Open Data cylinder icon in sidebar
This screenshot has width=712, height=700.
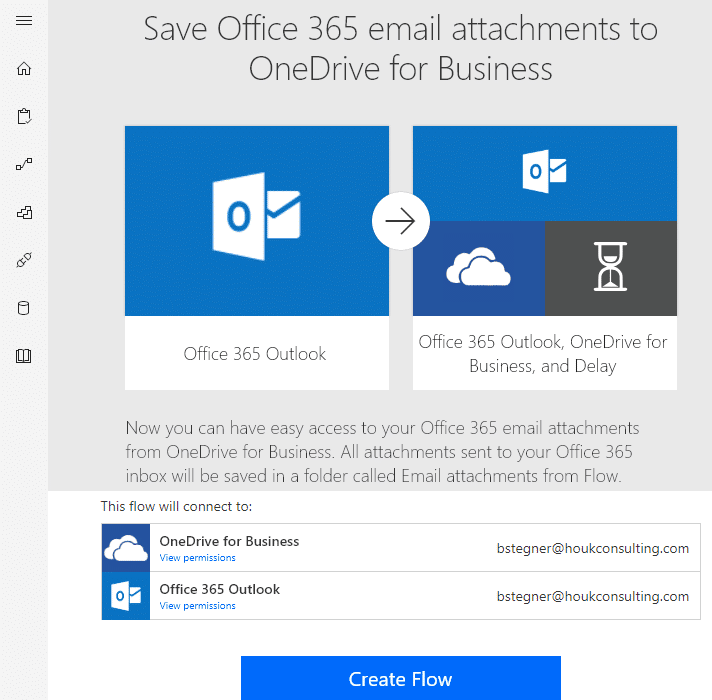tap(24, 308)
